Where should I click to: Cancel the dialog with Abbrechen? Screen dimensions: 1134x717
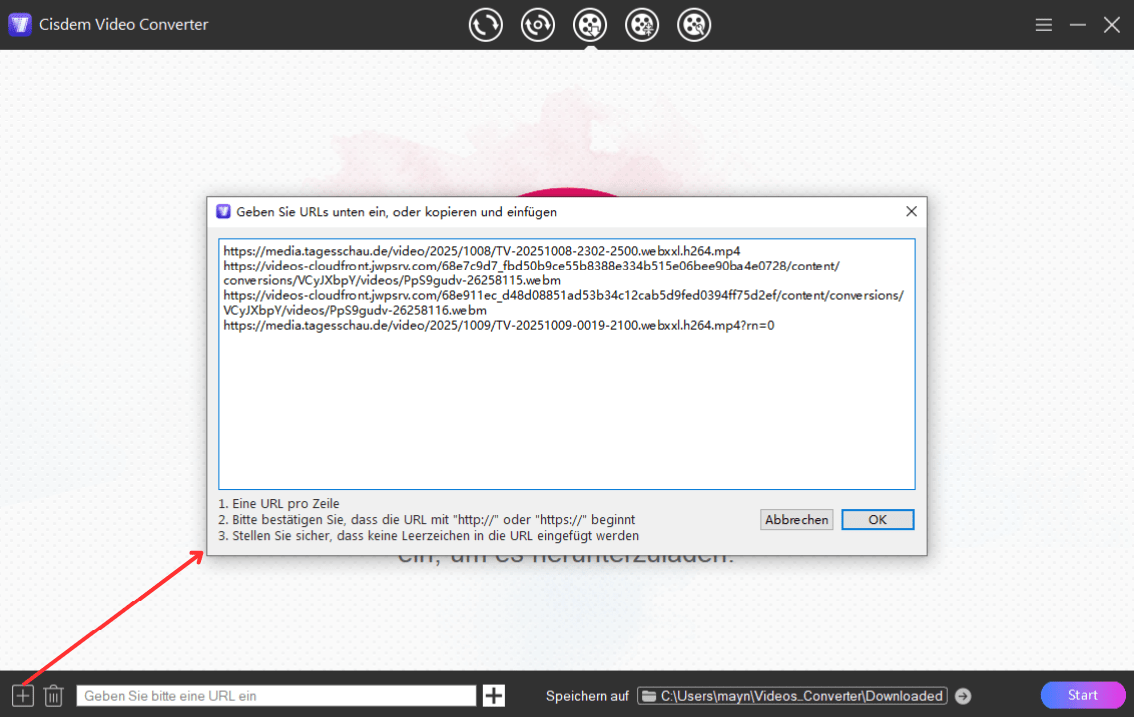coord(796,520)
